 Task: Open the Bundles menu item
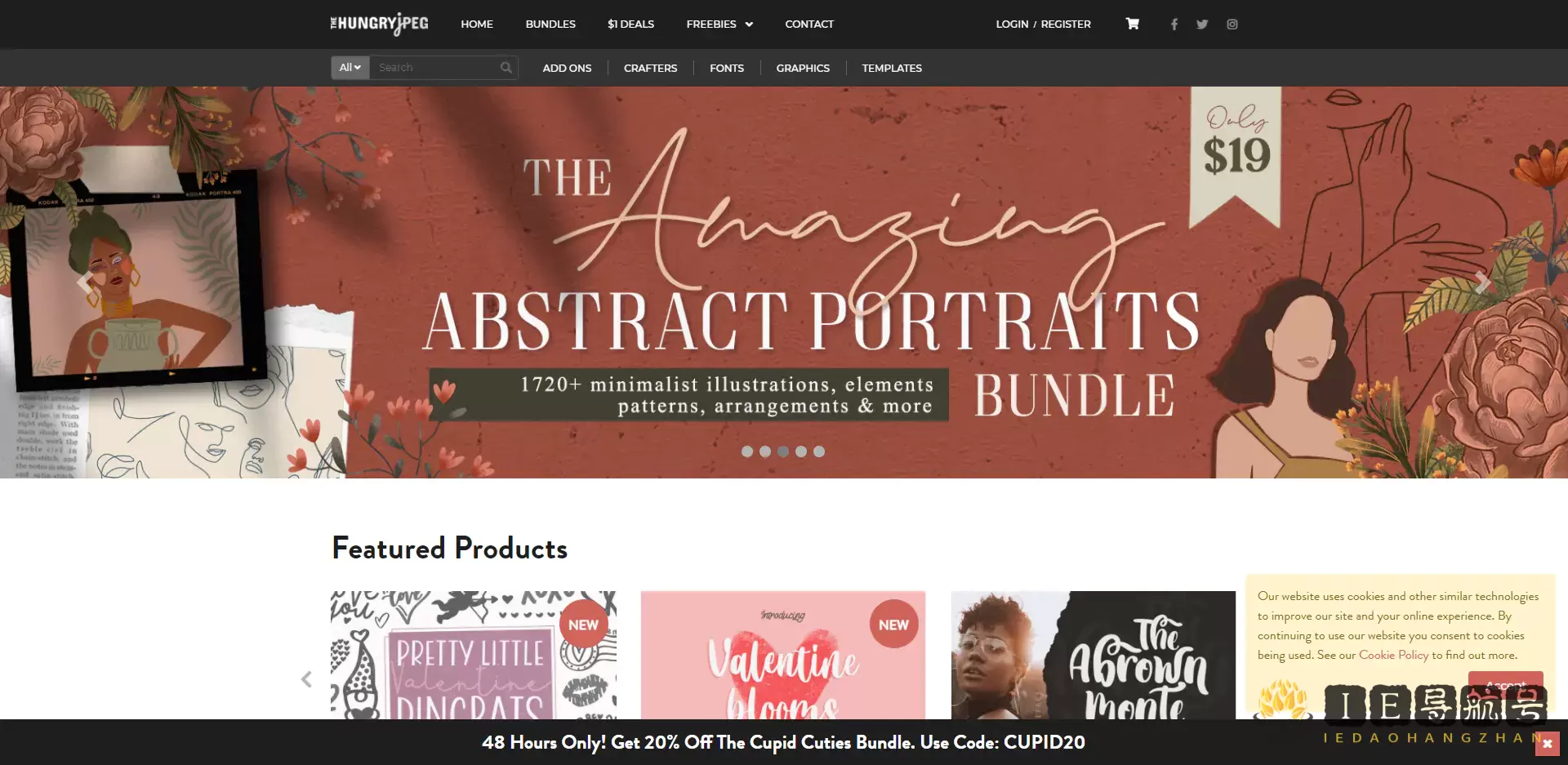point(550,24)
